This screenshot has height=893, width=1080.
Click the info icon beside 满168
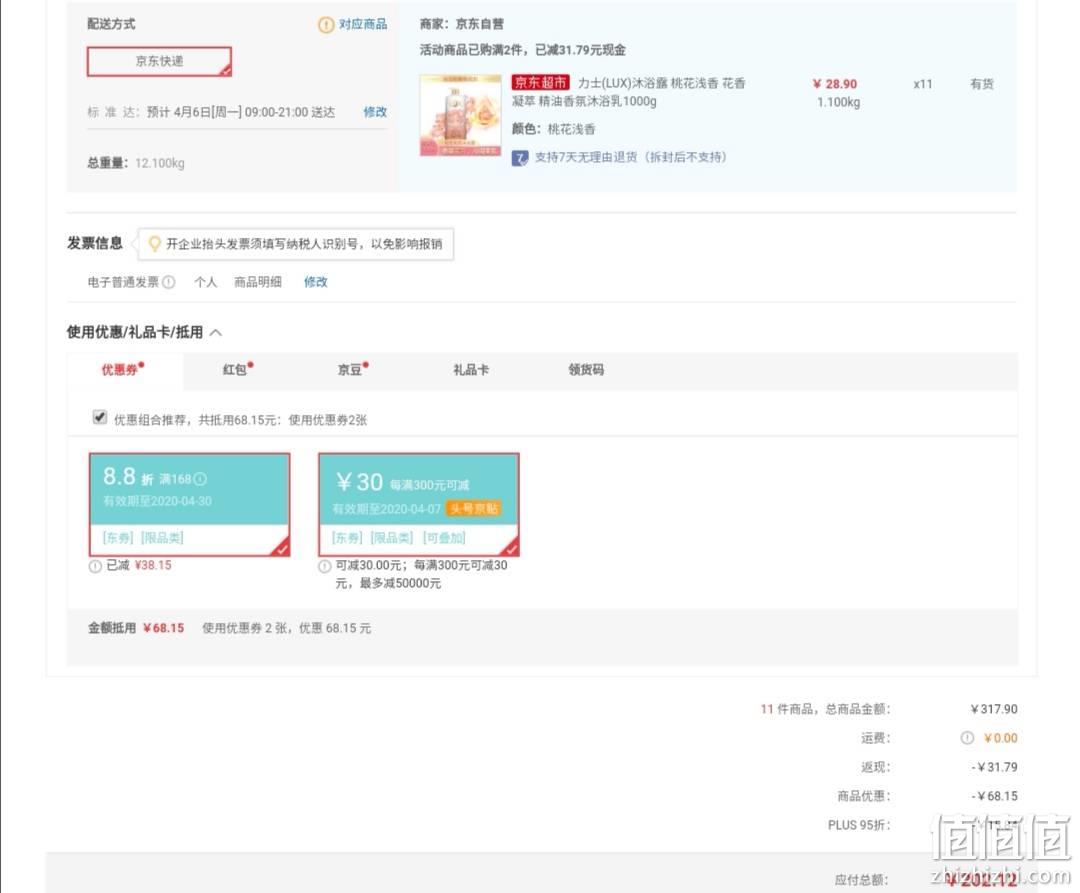coord(200,479)
